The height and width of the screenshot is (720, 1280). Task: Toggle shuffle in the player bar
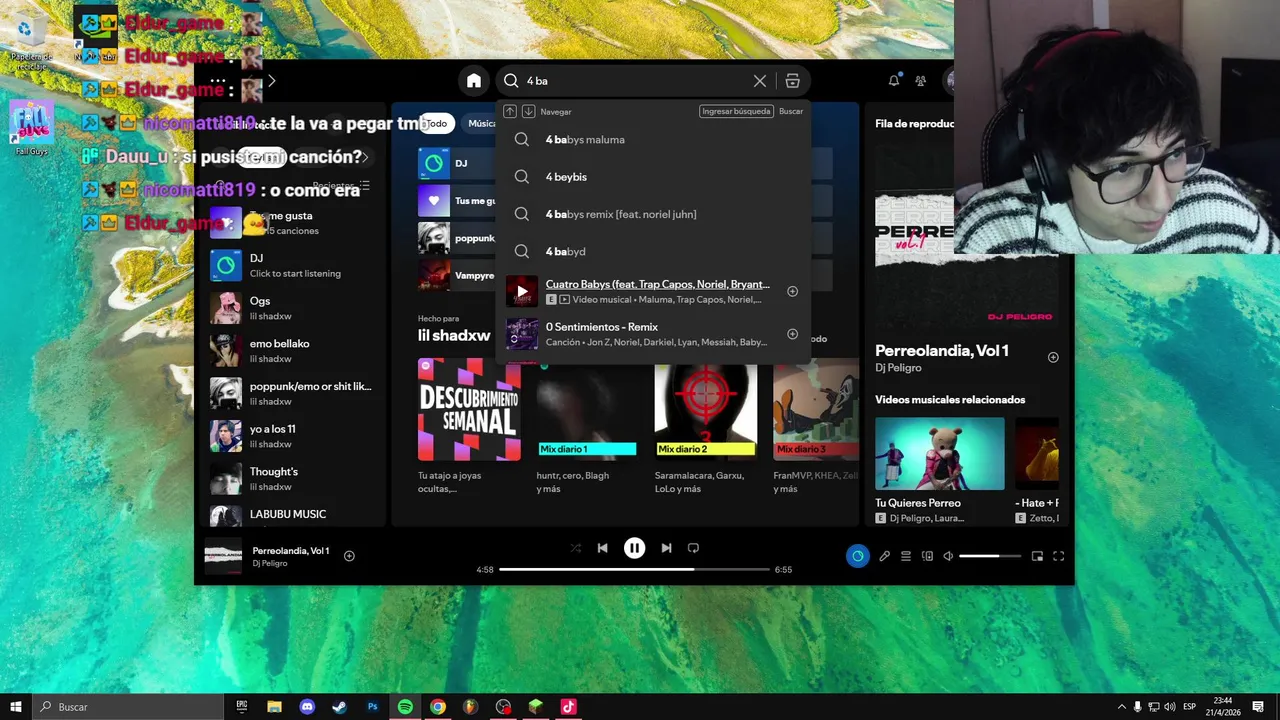[575, 548]
